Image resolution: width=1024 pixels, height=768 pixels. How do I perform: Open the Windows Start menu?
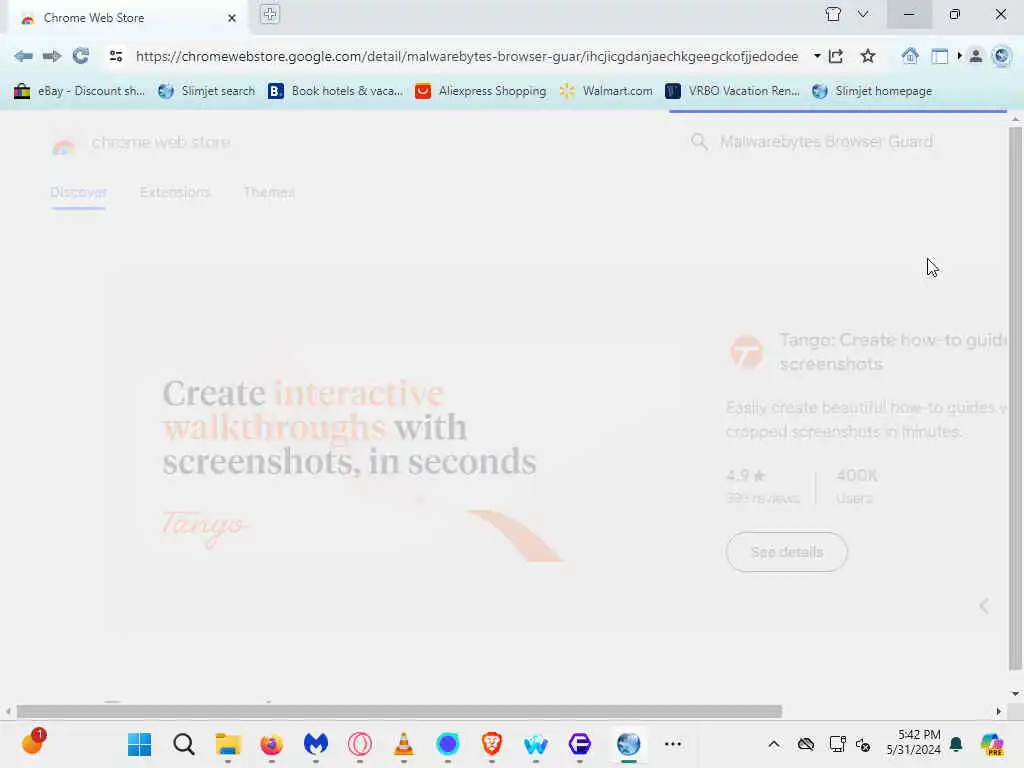point(140,744)
